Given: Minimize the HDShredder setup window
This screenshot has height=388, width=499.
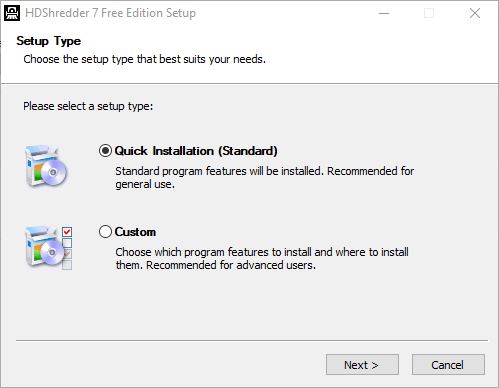Looking at the screenshot, I should click(384, 13).
